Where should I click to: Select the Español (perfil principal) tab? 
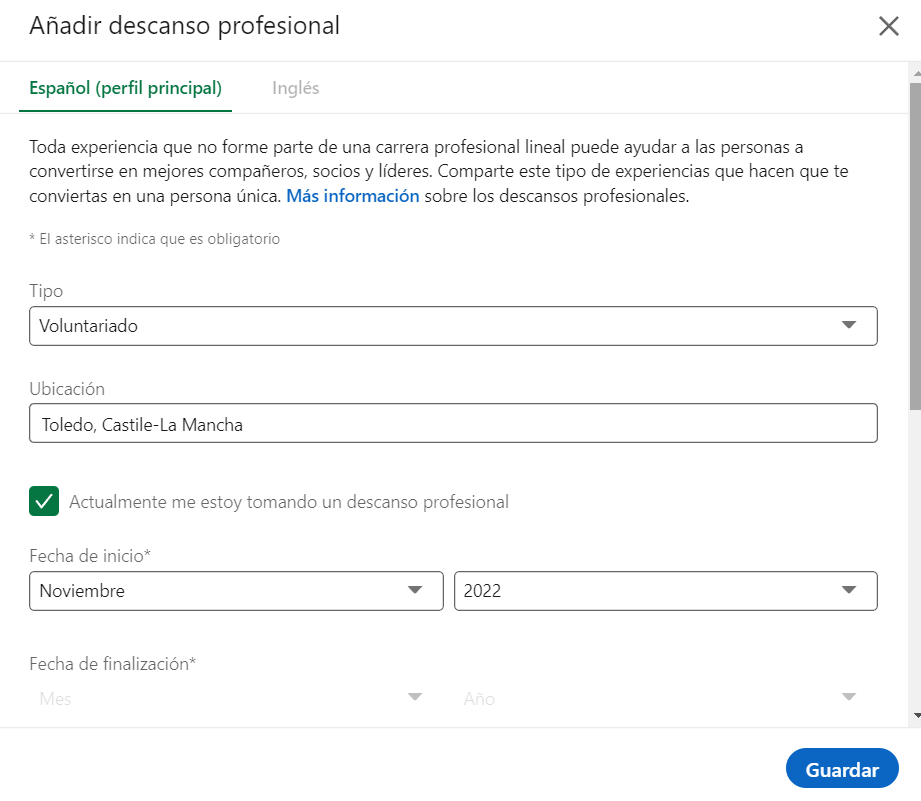coord(126,88)
